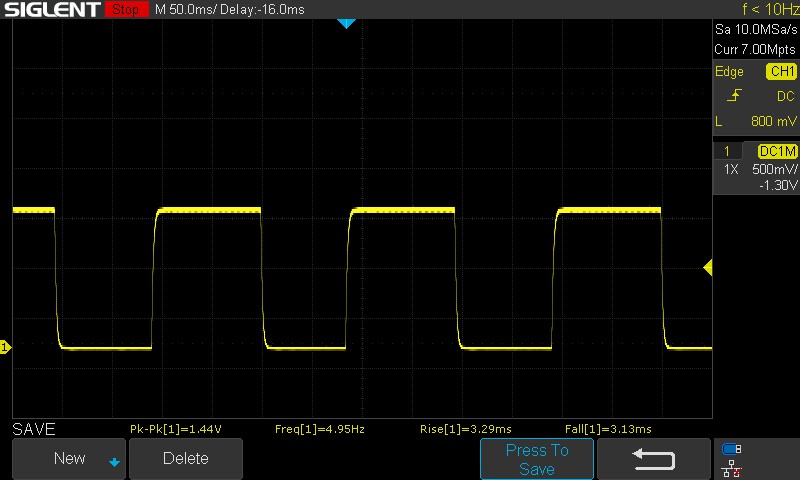Click the Freq[1]=4.95Hz measurement
Screen dimensions: 800x480
pos(320,429)
